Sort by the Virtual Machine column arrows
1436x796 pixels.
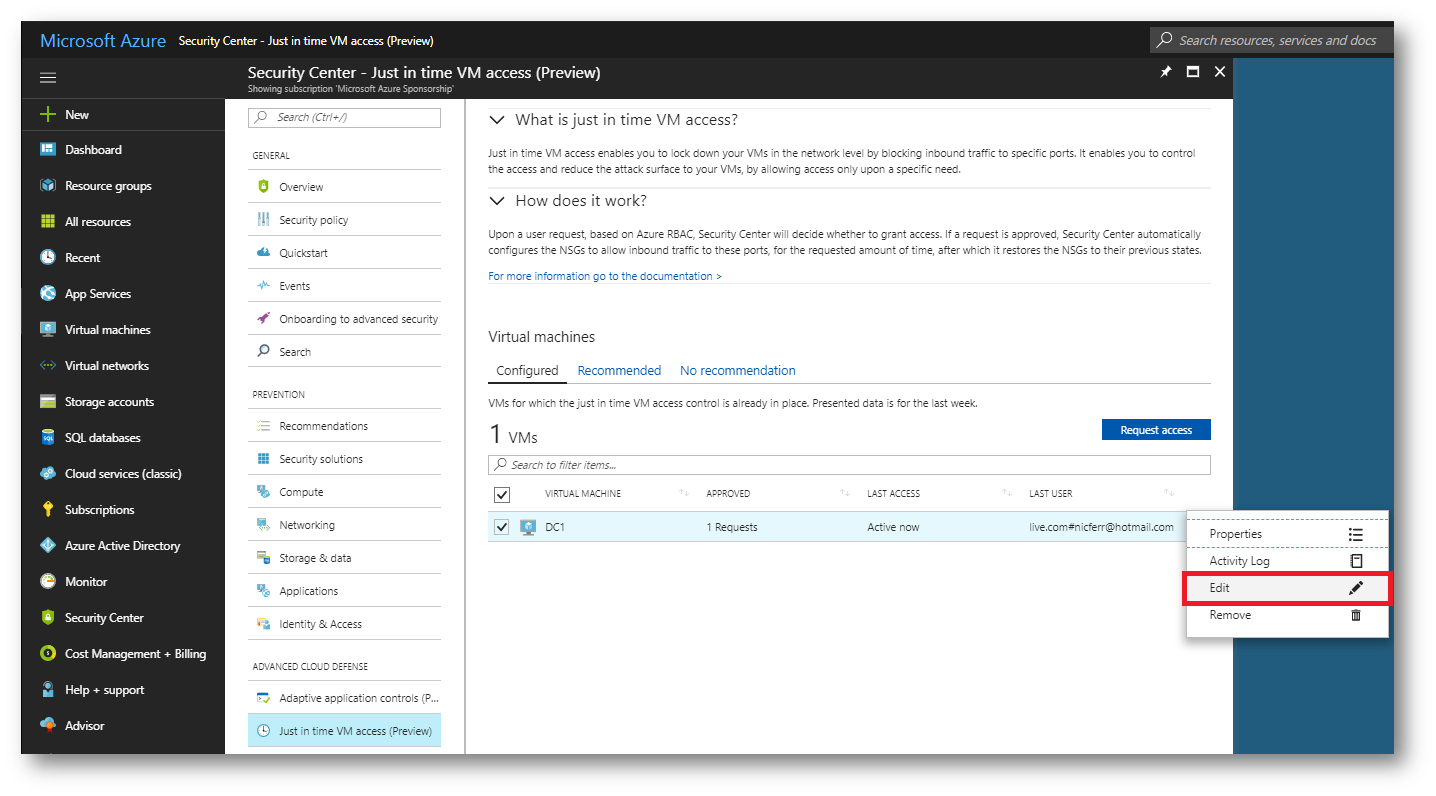684,493
